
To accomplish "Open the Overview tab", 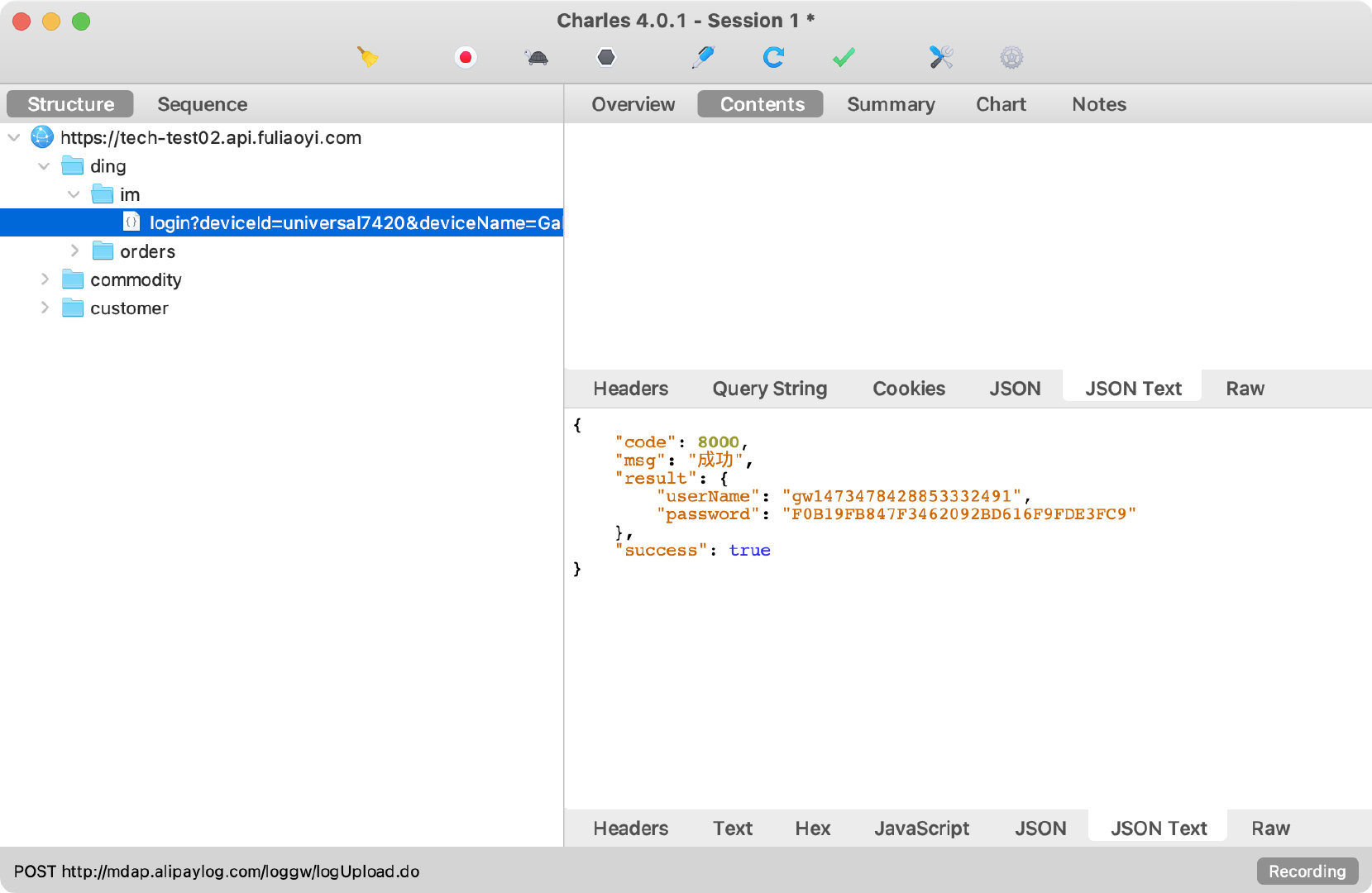I will pos(633,104).
